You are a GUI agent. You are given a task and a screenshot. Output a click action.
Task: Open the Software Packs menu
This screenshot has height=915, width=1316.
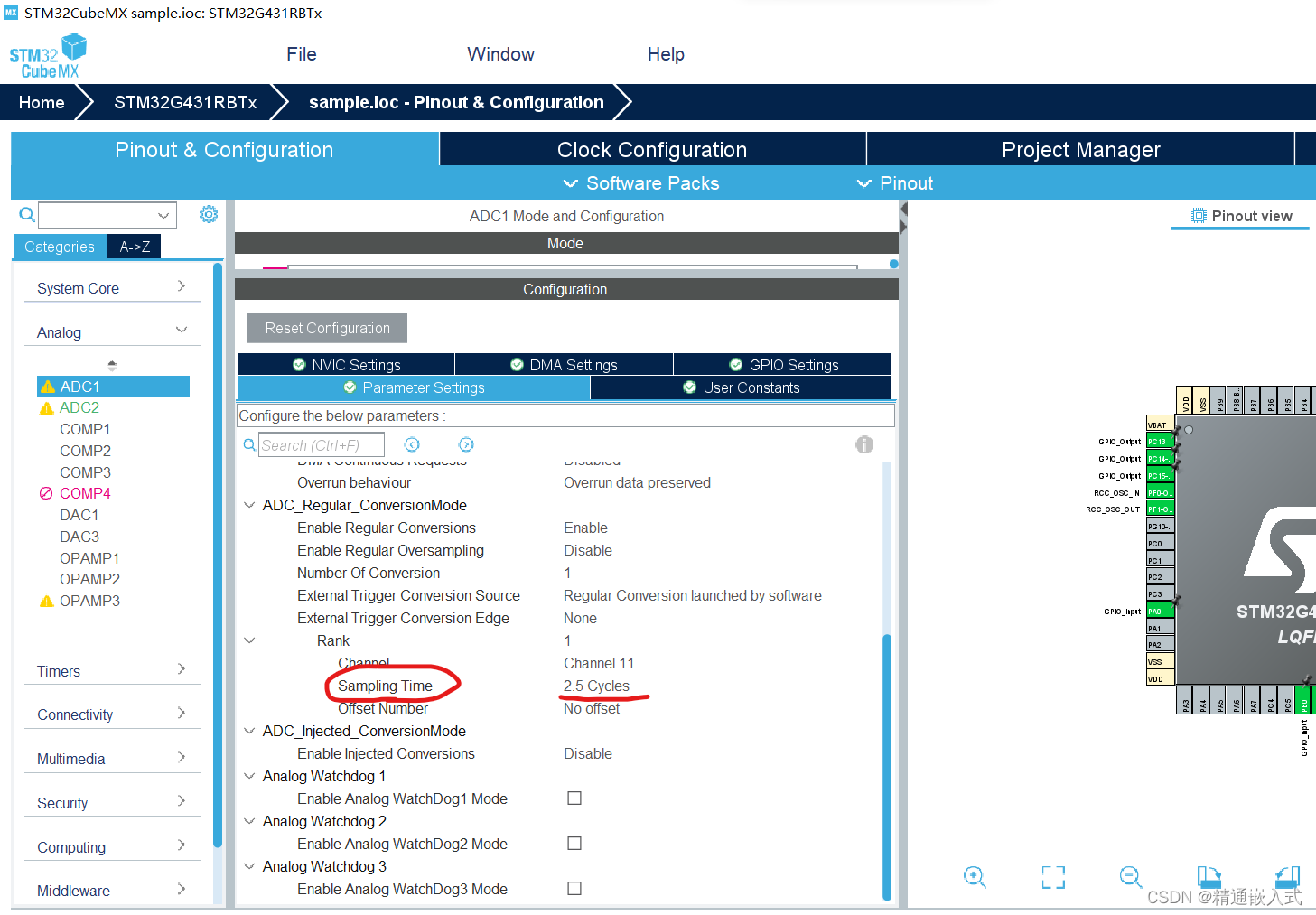pos(642,183)
